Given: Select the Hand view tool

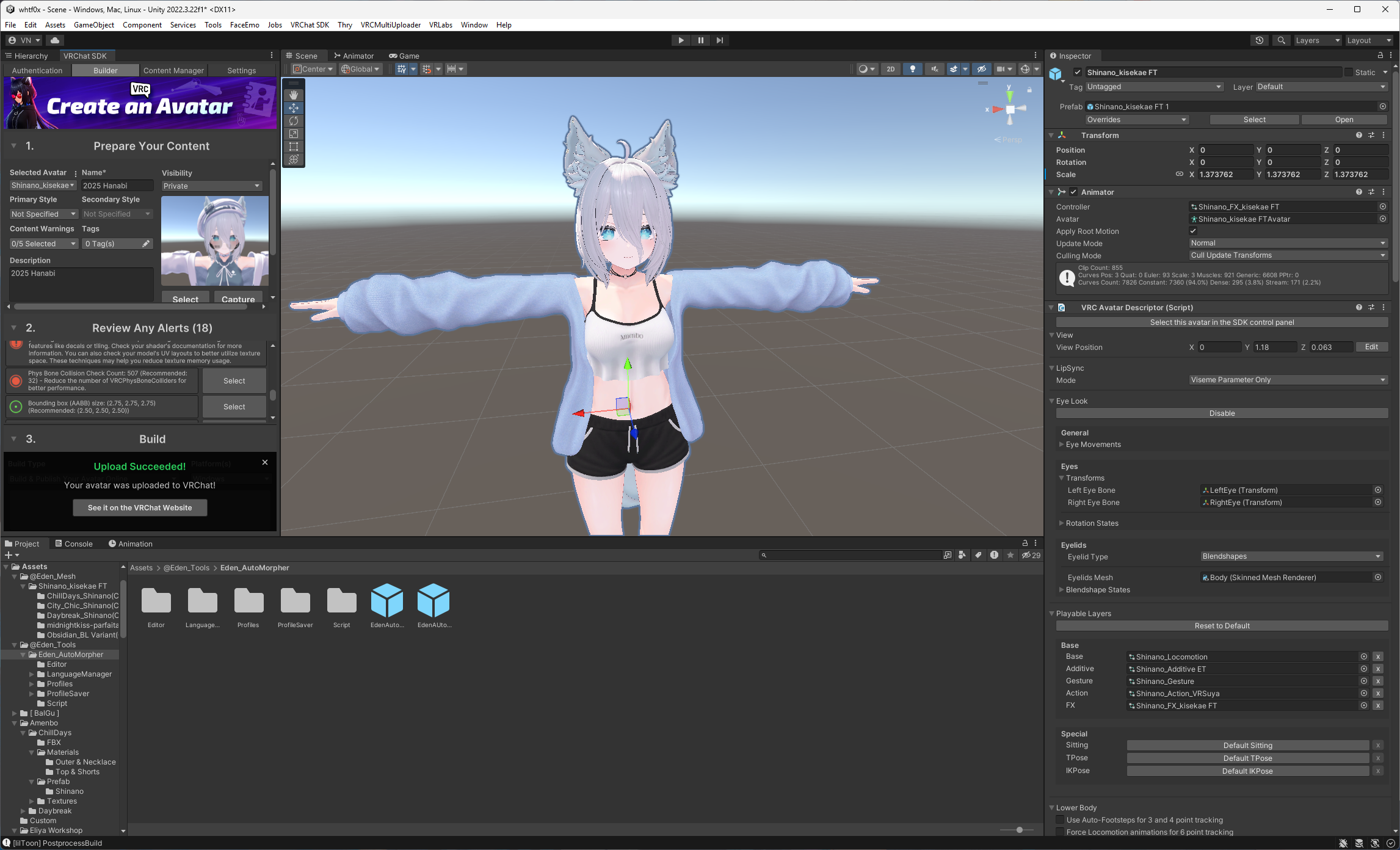Looking at the screenshot, I should point(294,95).
